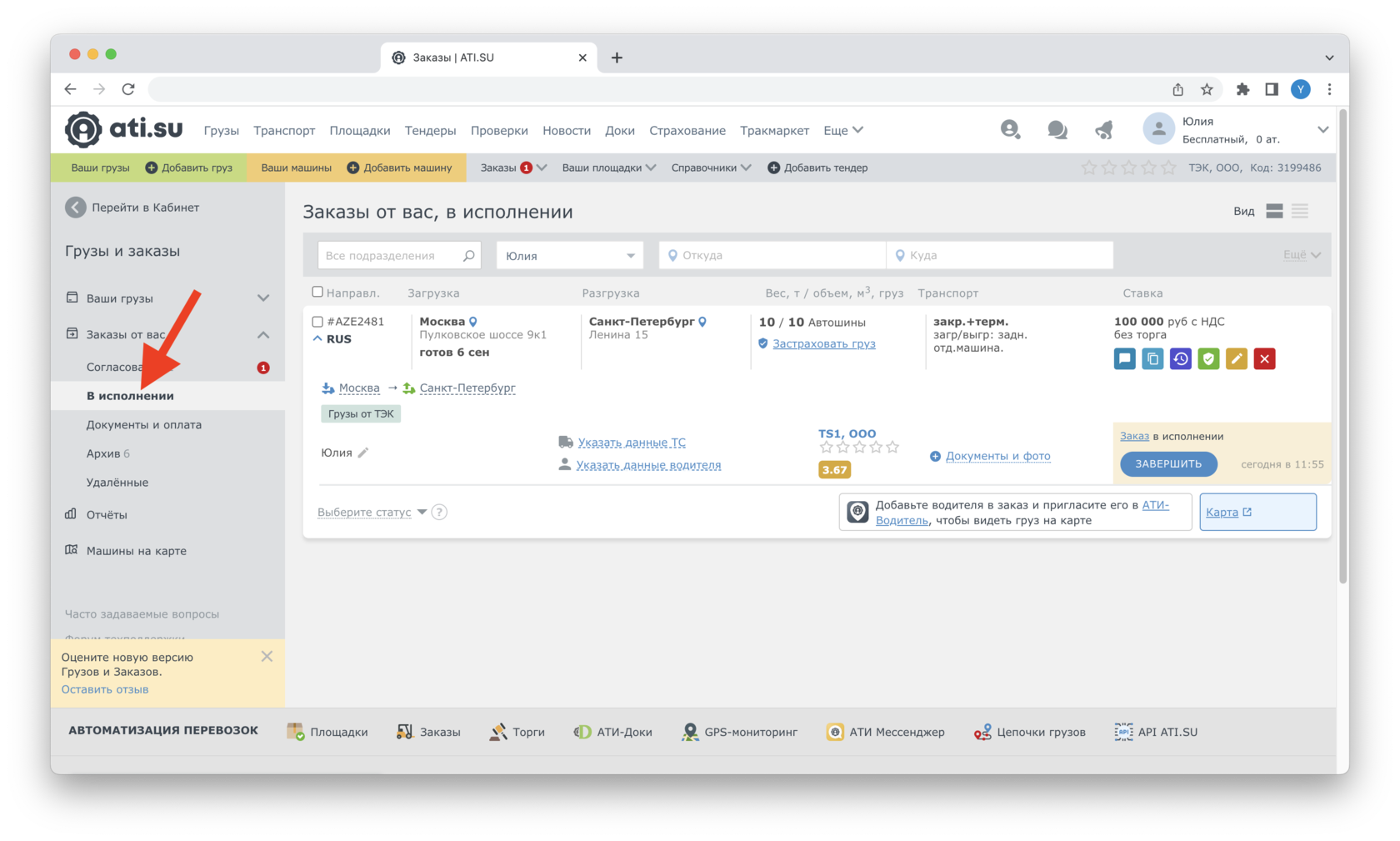
Task: Expand Ещё filters on the right
Action: click(1302, 255)
